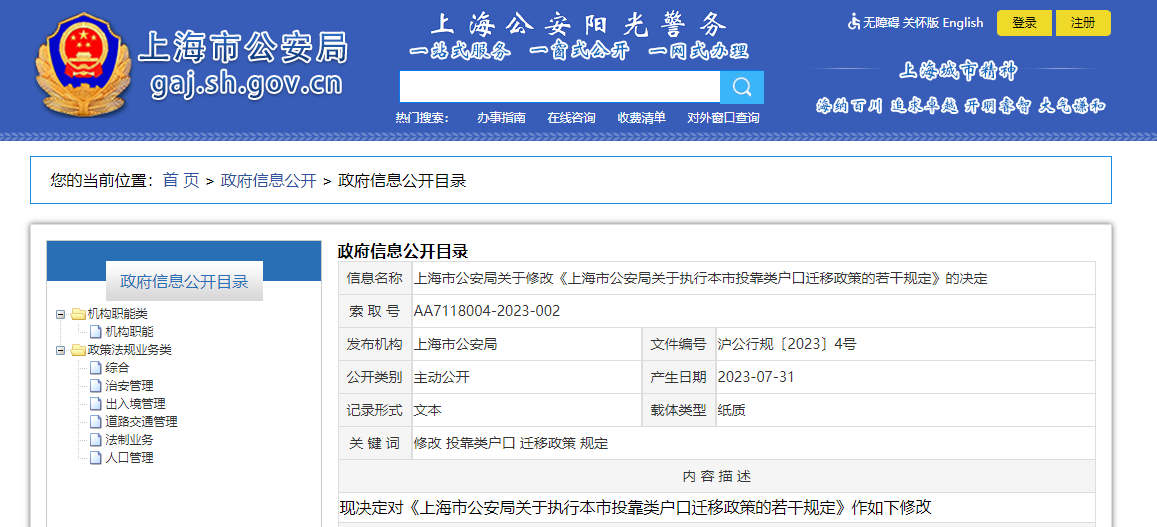
Task: Collapse the 政策法规业务类 tree node
Action: pos(61,350)
